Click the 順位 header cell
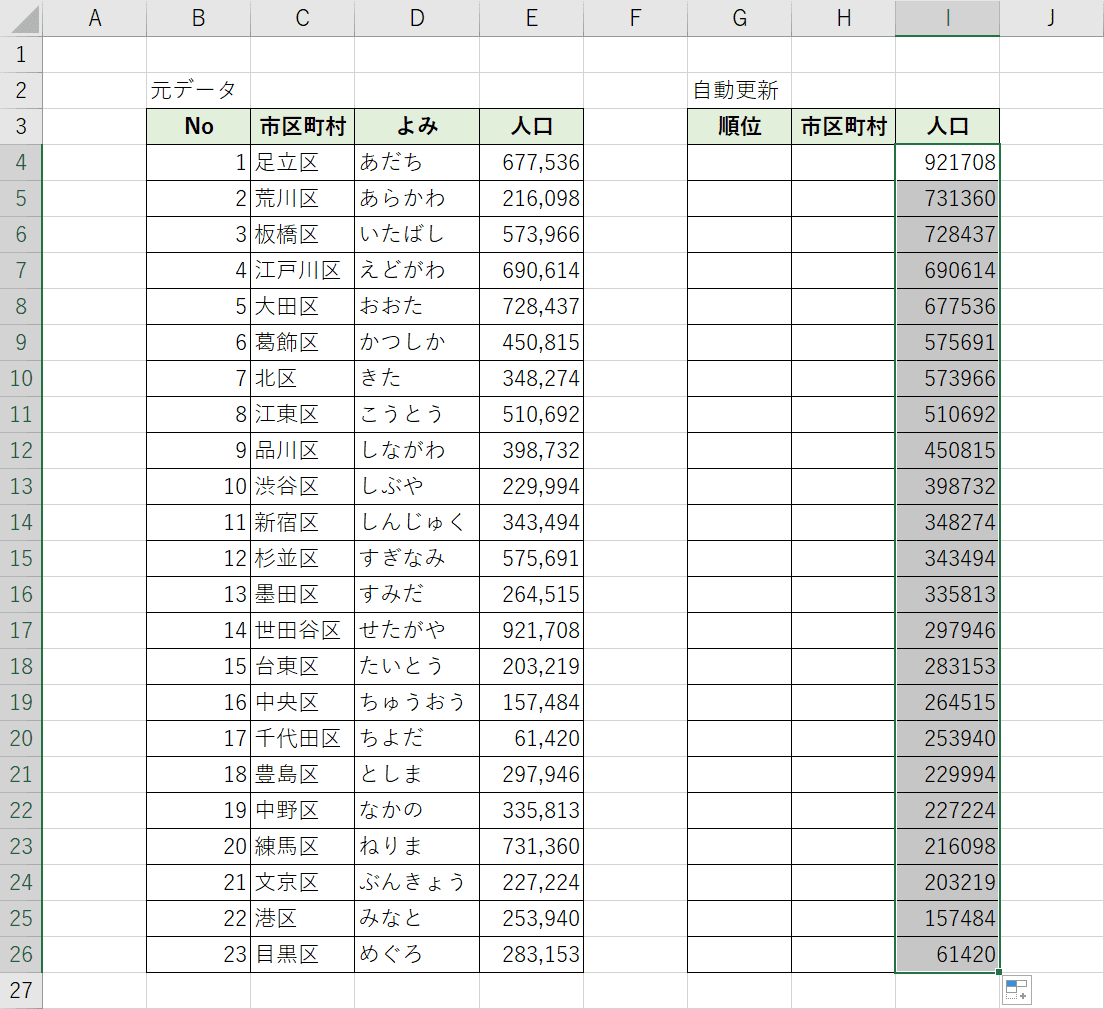 pos(739,126)
